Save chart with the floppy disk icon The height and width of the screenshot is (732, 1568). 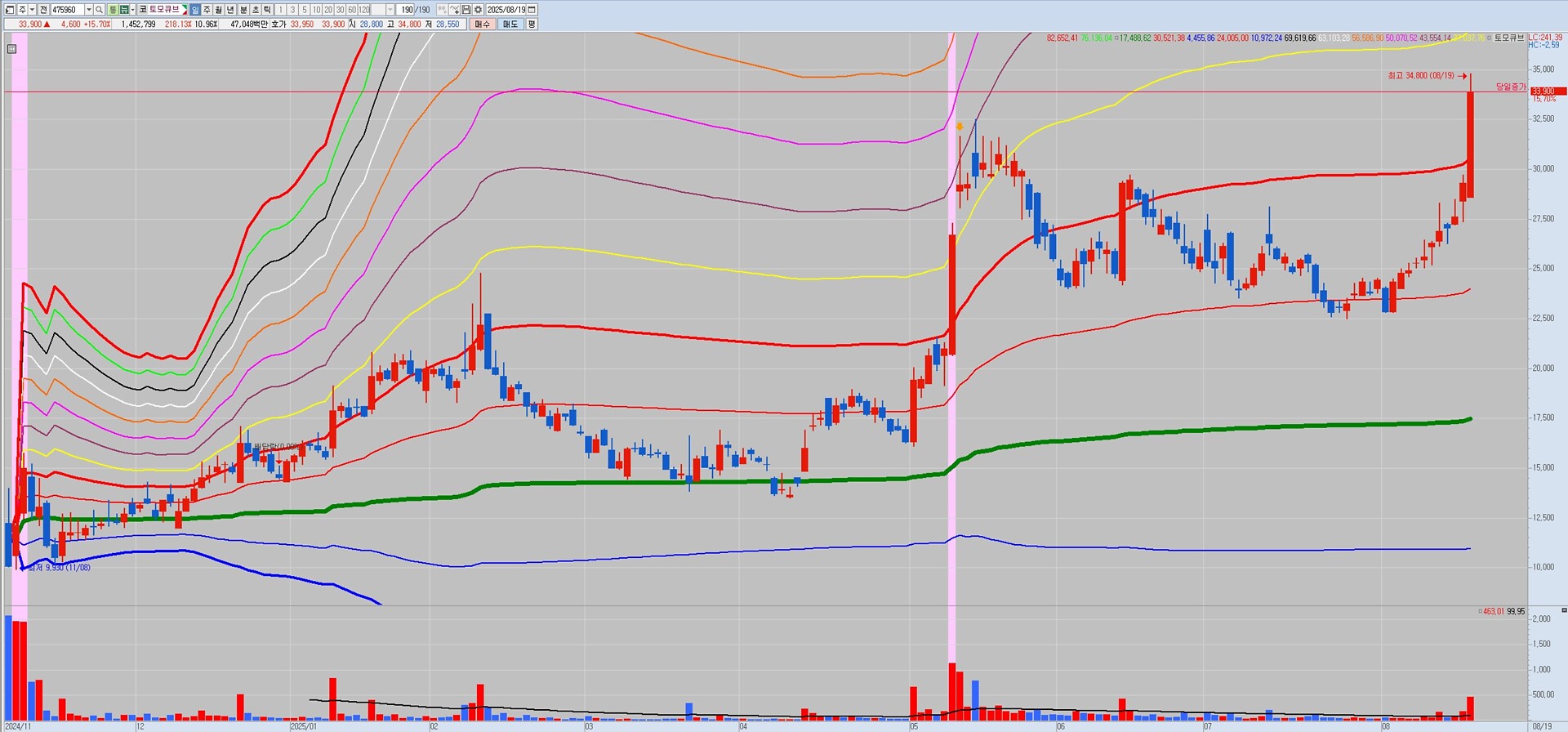(465, 10)
